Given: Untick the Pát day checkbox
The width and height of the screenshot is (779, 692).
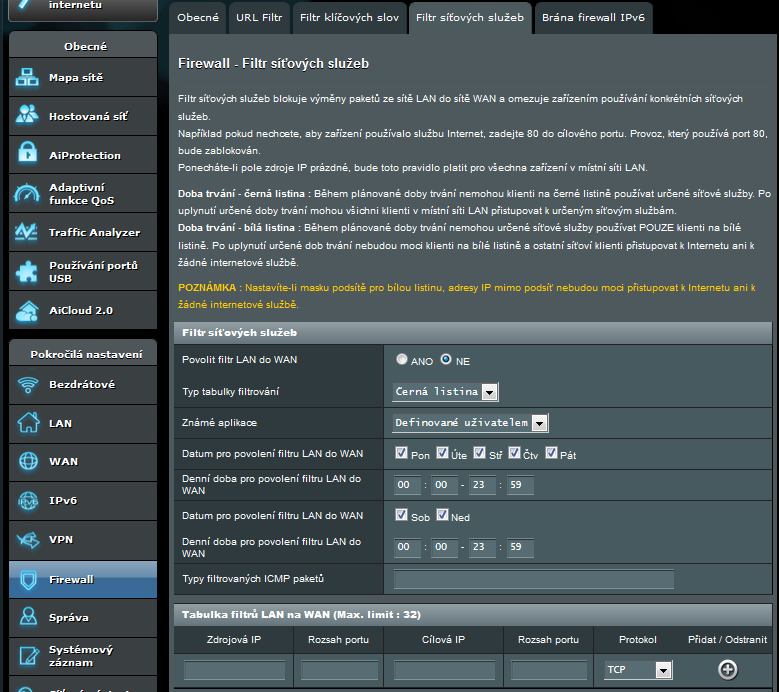Looking at the screenshot, I should pos(552,454).
